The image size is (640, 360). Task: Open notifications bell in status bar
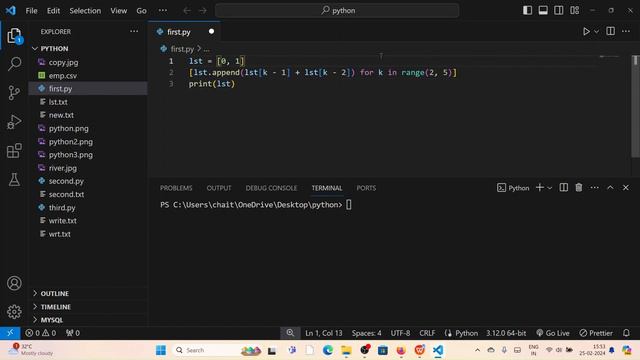pyautogui.click(x=626, y=333)
